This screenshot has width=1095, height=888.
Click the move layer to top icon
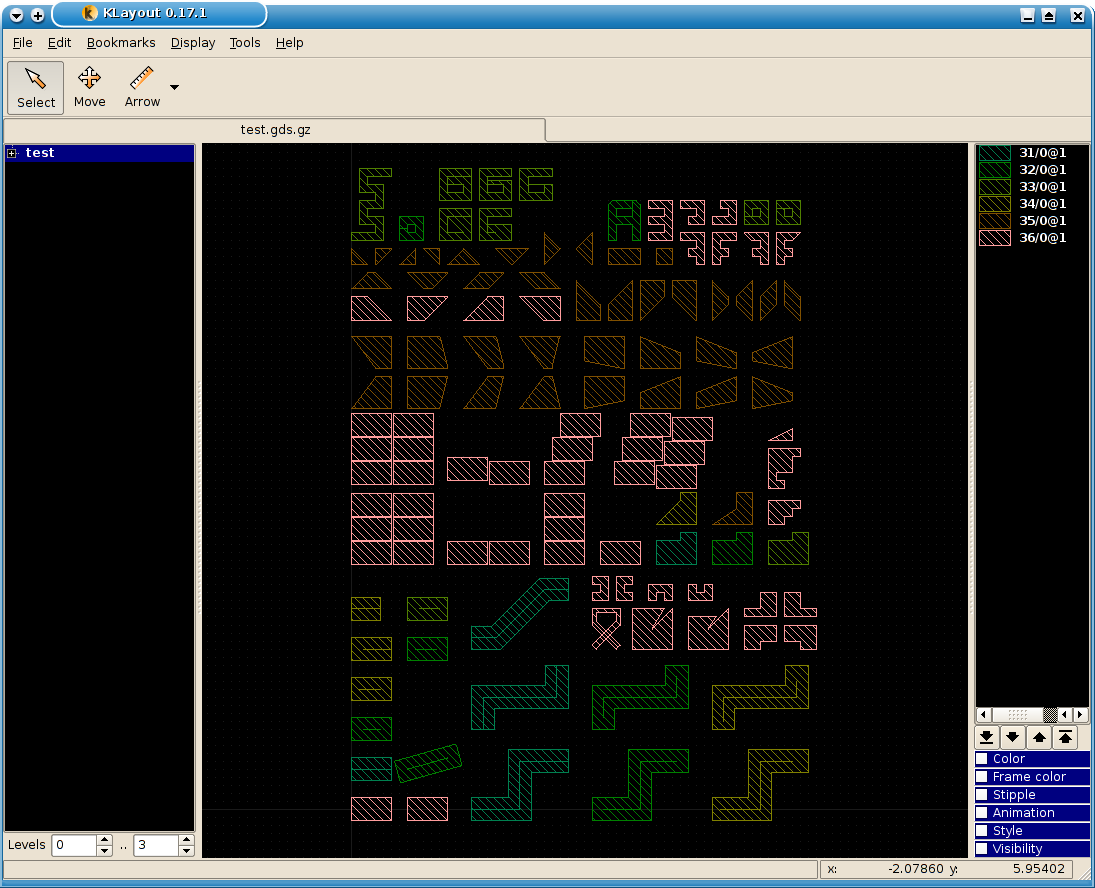[1065, 737]
